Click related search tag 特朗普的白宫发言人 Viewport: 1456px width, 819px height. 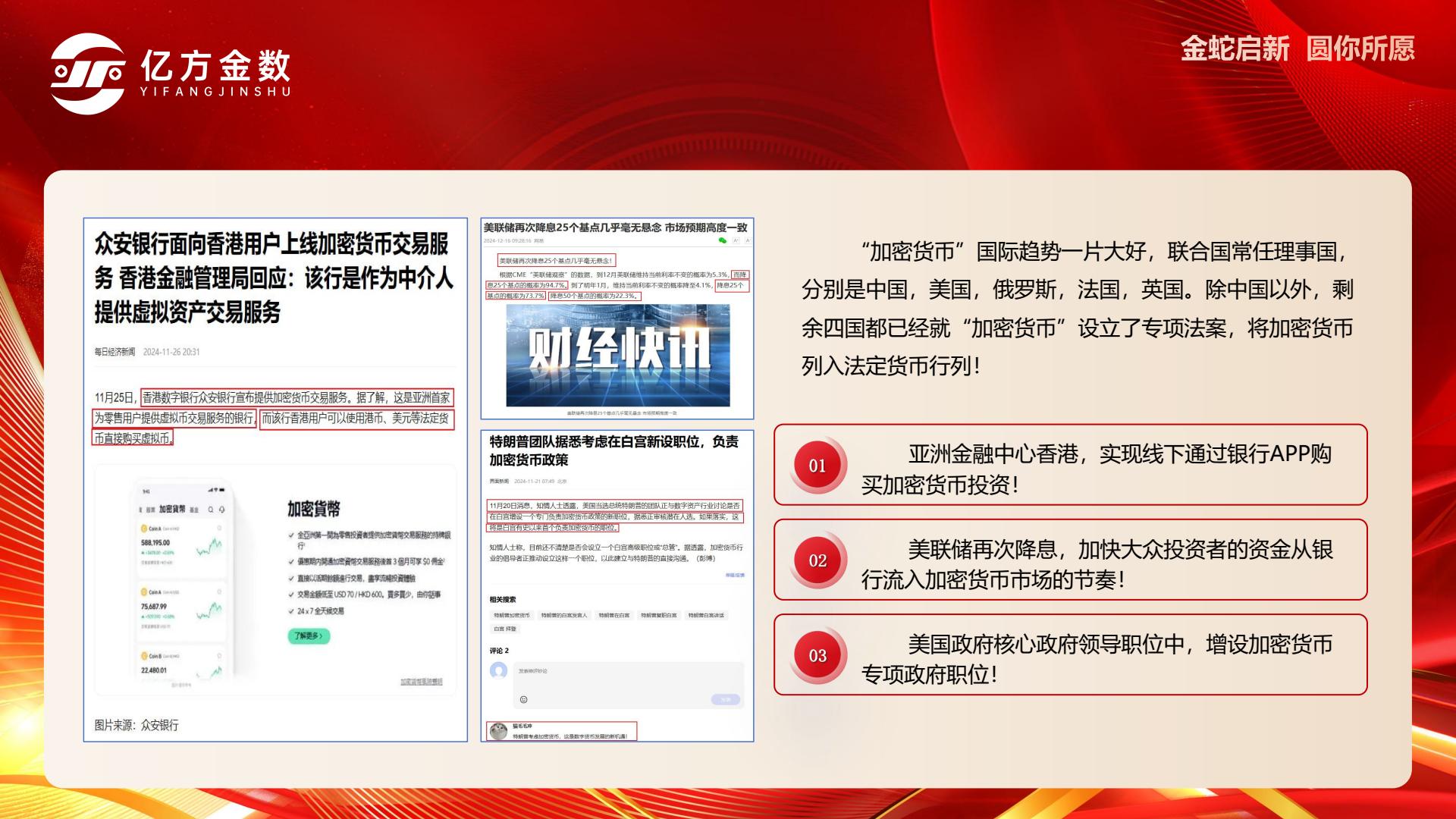(563, 615)
